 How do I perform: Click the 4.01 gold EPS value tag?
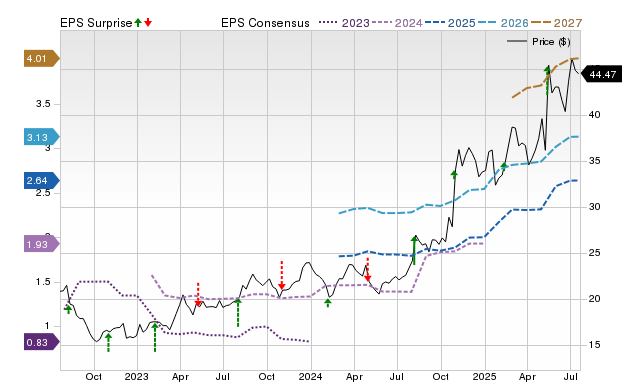[x=41, y=59]
